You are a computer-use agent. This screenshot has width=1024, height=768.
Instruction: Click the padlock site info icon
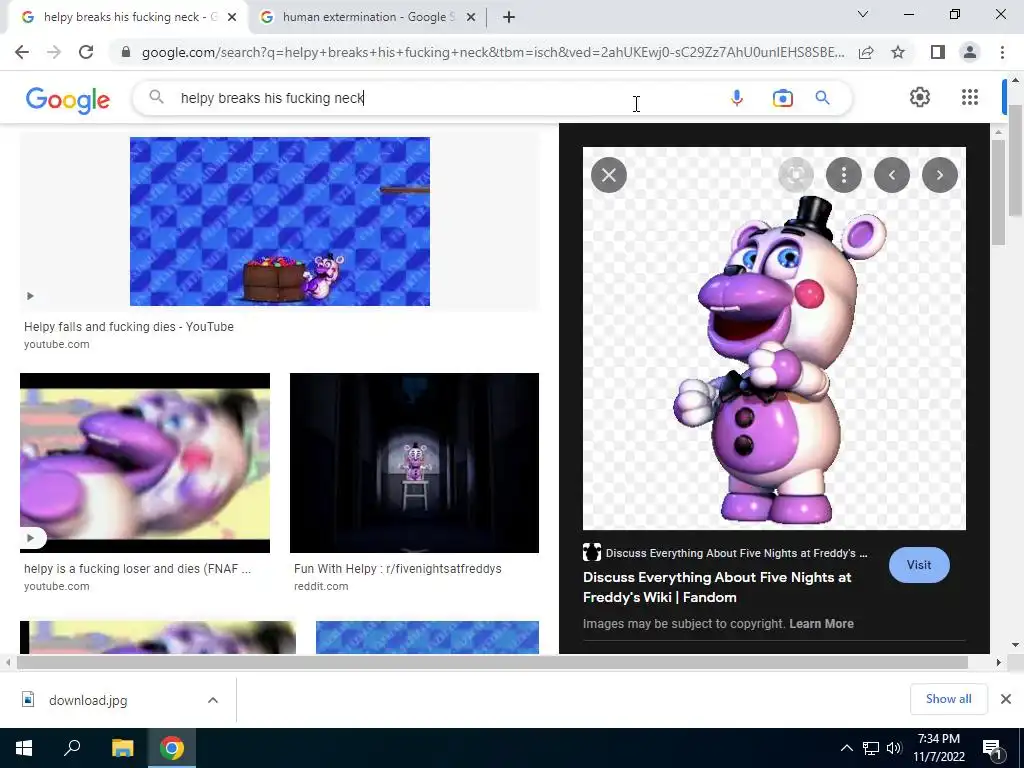tap(126, 52)
